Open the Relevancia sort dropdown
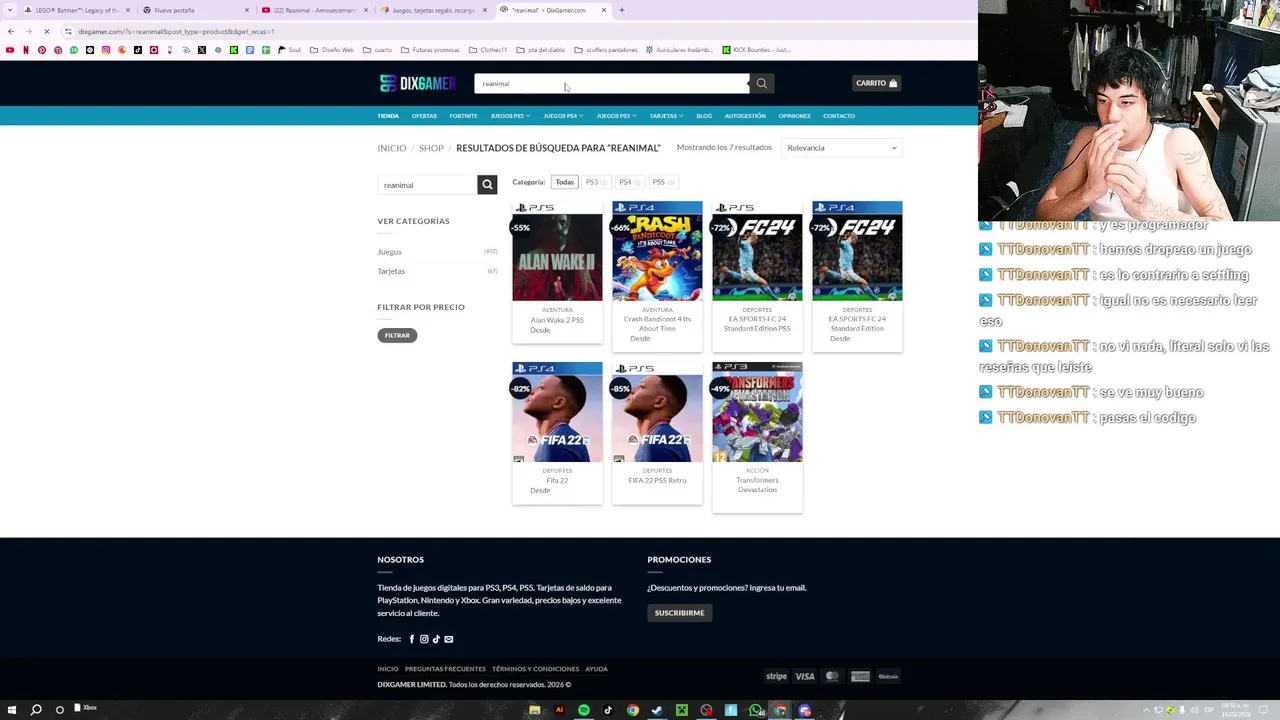Viewport: 1280px width, 720px height. 842,148
